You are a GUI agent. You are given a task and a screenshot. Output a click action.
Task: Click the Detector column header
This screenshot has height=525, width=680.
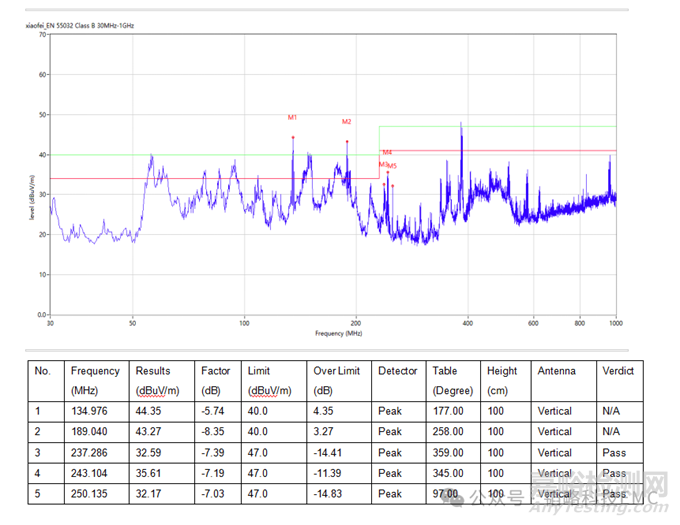pyautogui.click(x=397, y=371)
